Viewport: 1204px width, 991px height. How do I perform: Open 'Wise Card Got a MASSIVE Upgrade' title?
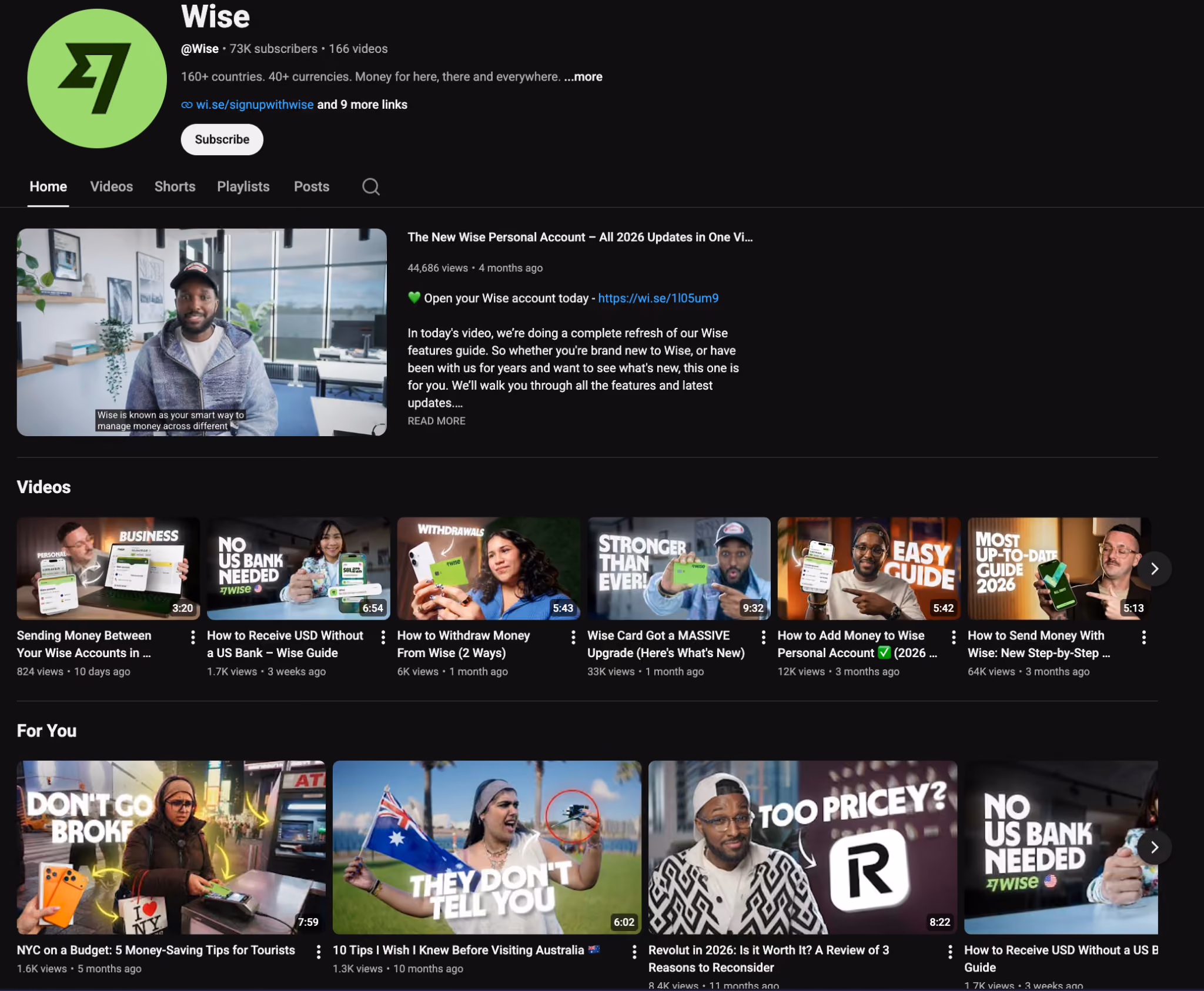pyautogui.click(x=666, y=644)
